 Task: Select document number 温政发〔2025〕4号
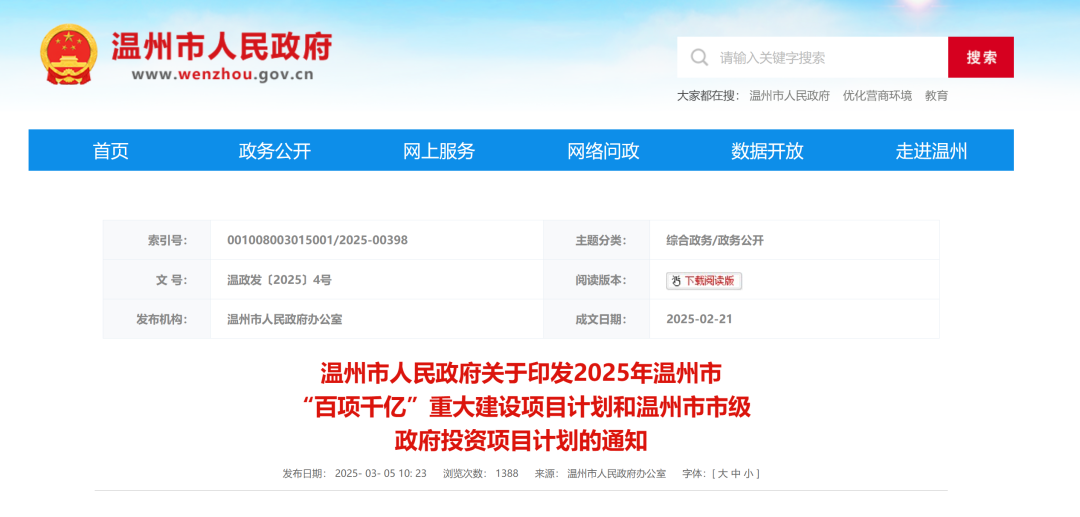tap(280, 280)
